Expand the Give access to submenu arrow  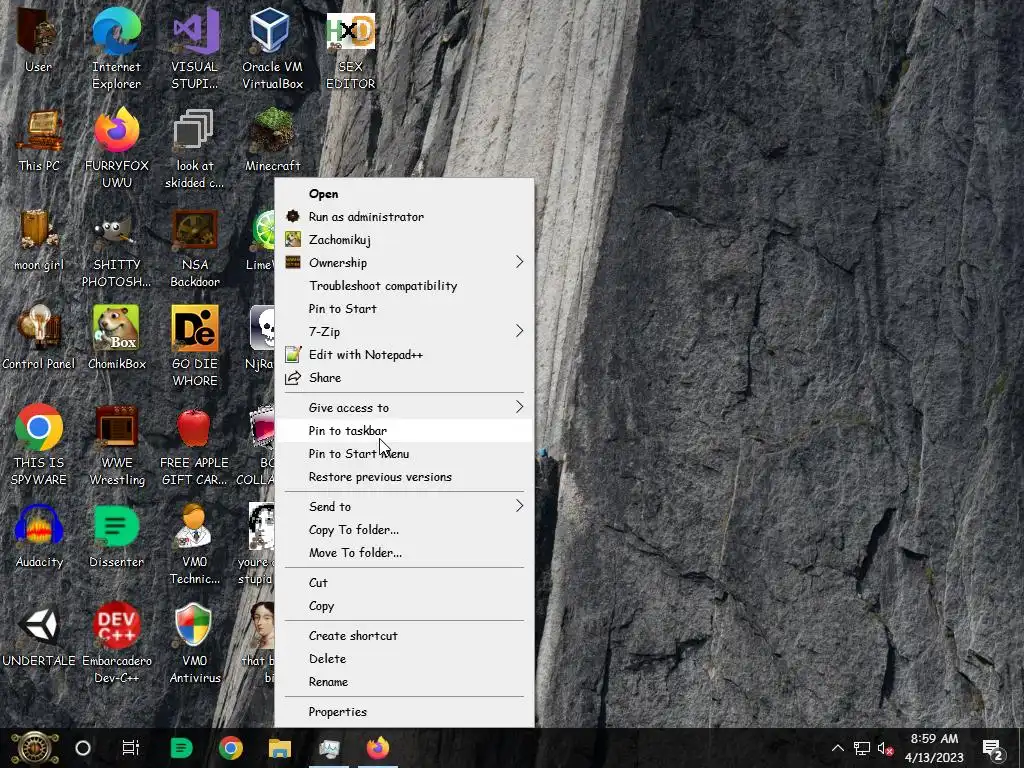point(519,407)
